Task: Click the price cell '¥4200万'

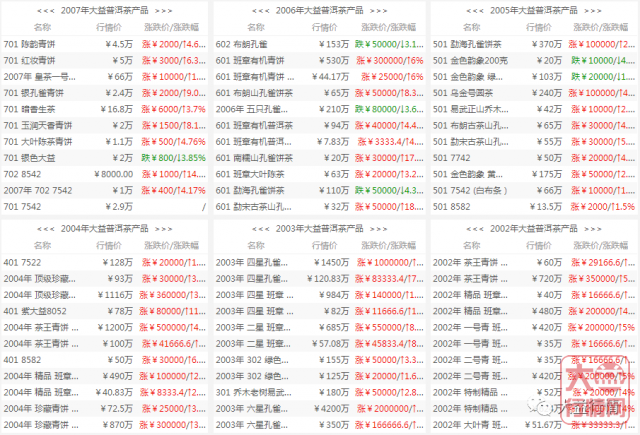Action: coord(331,409)
